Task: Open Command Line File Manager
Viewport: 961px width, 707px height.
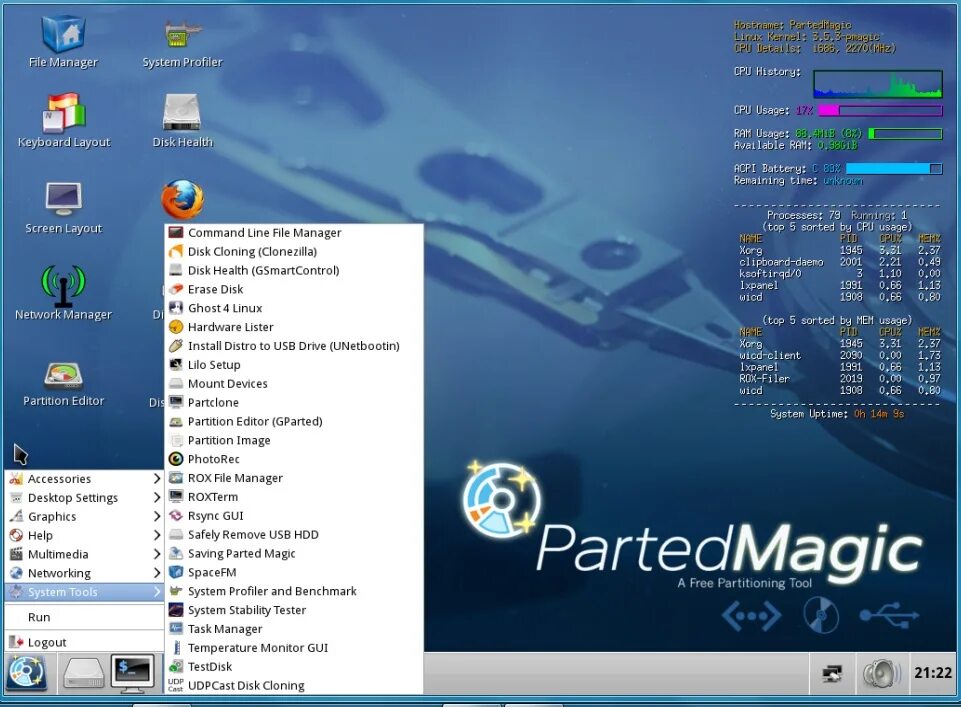Action: (x=294, y=232)
